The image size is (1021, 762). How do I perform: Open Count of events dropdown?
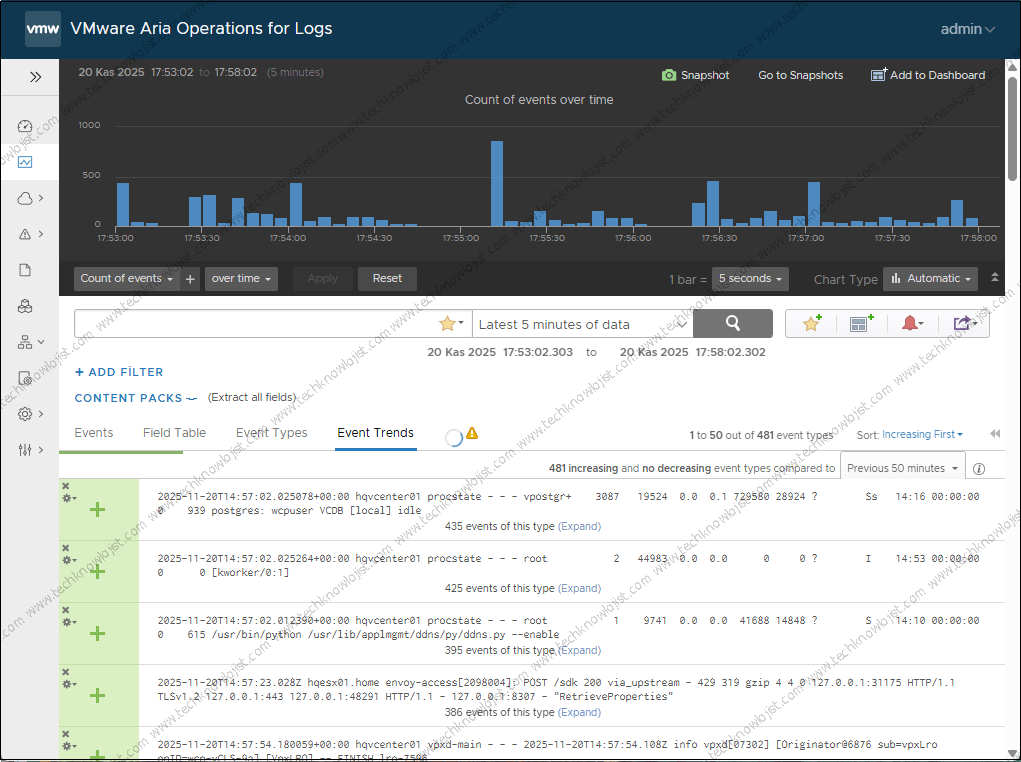[126, 279]
